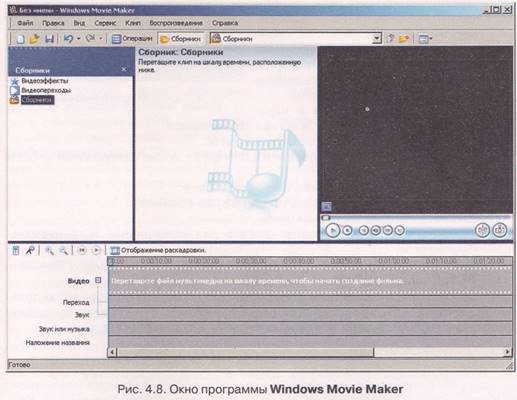The width and height of the screenshot is (517, 400).
Task: Open the Redo history dropdown arrow
Action: (101, 39)
